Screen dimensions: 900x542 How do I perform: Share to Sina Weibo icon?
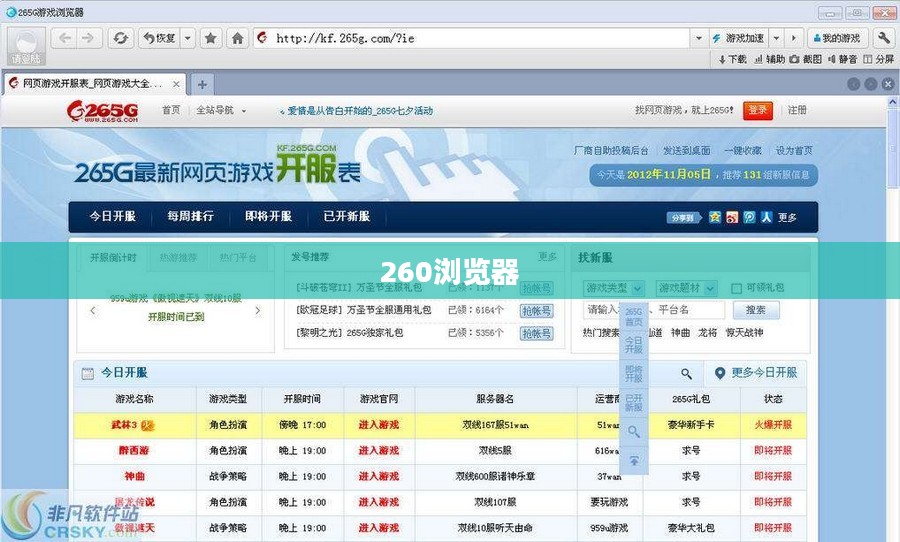(732, 217)
